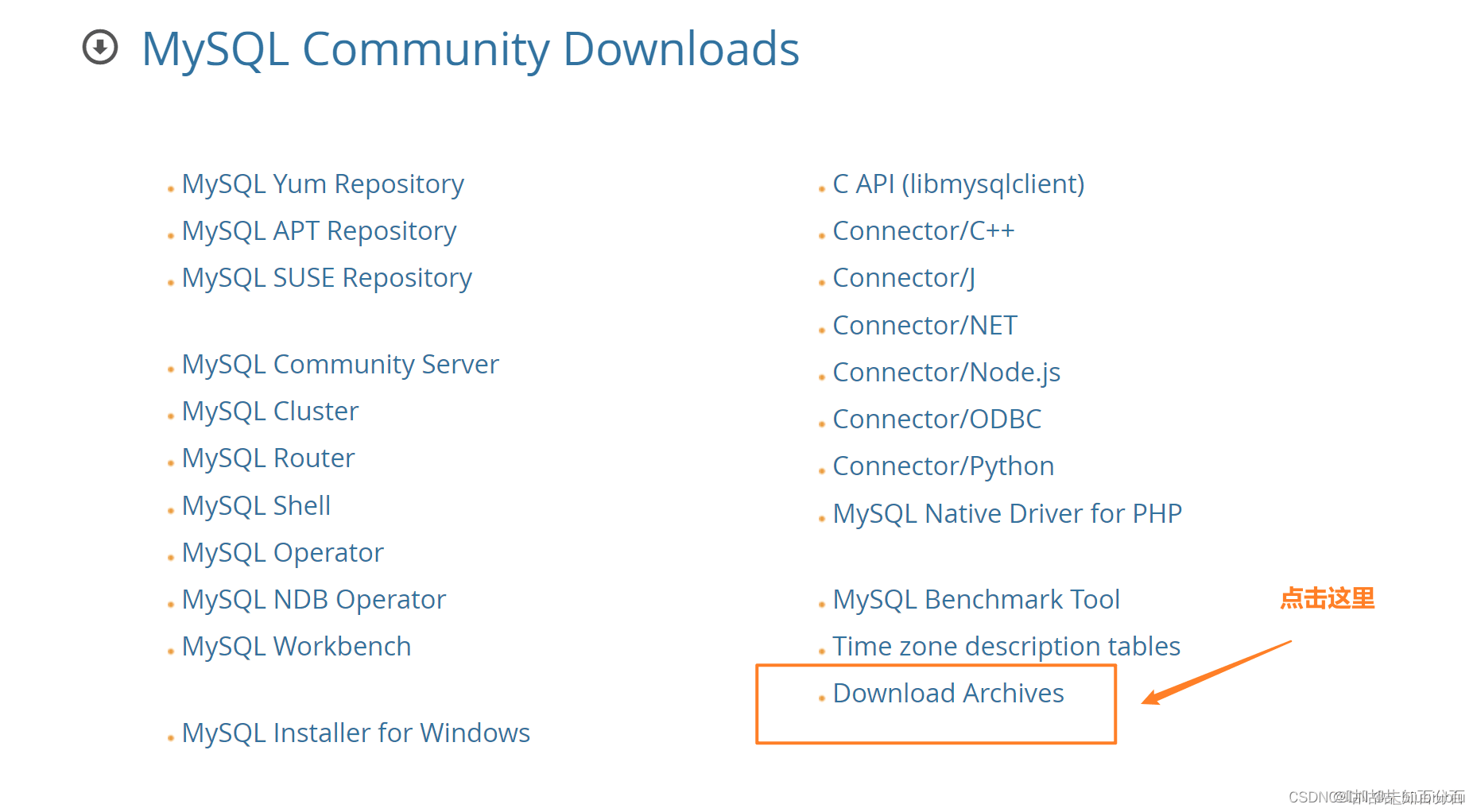Open MySQL NDB Operator link
Screen dimensions: 1477x812
314,600
